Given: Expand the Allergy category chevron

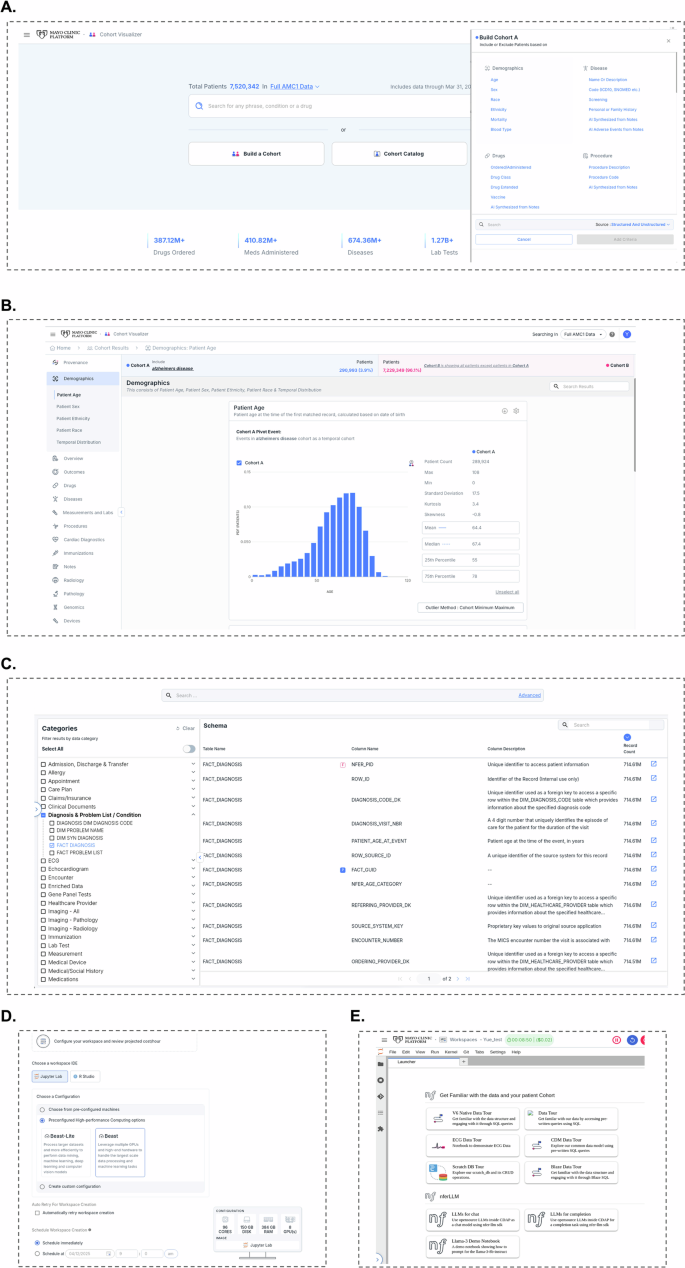Looking at the screenshot, I should pyautogui.click(x=192, y=773).
